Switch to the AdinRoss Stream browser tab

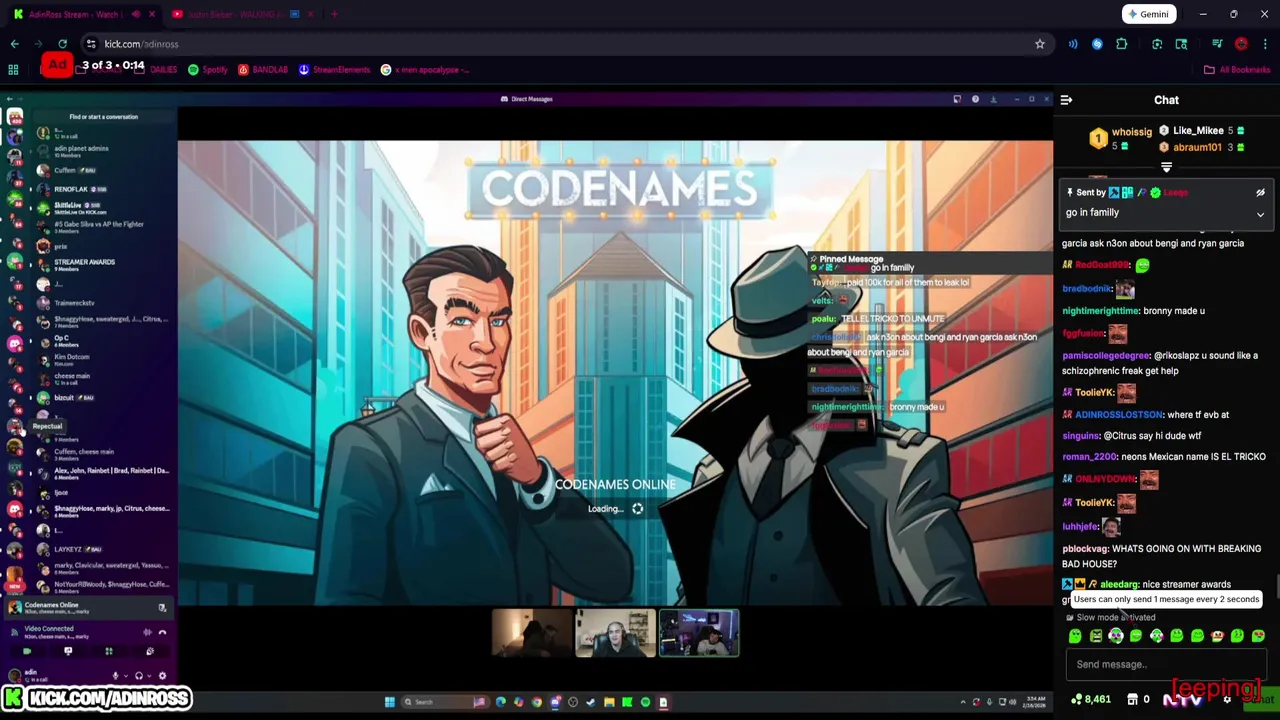75,14
